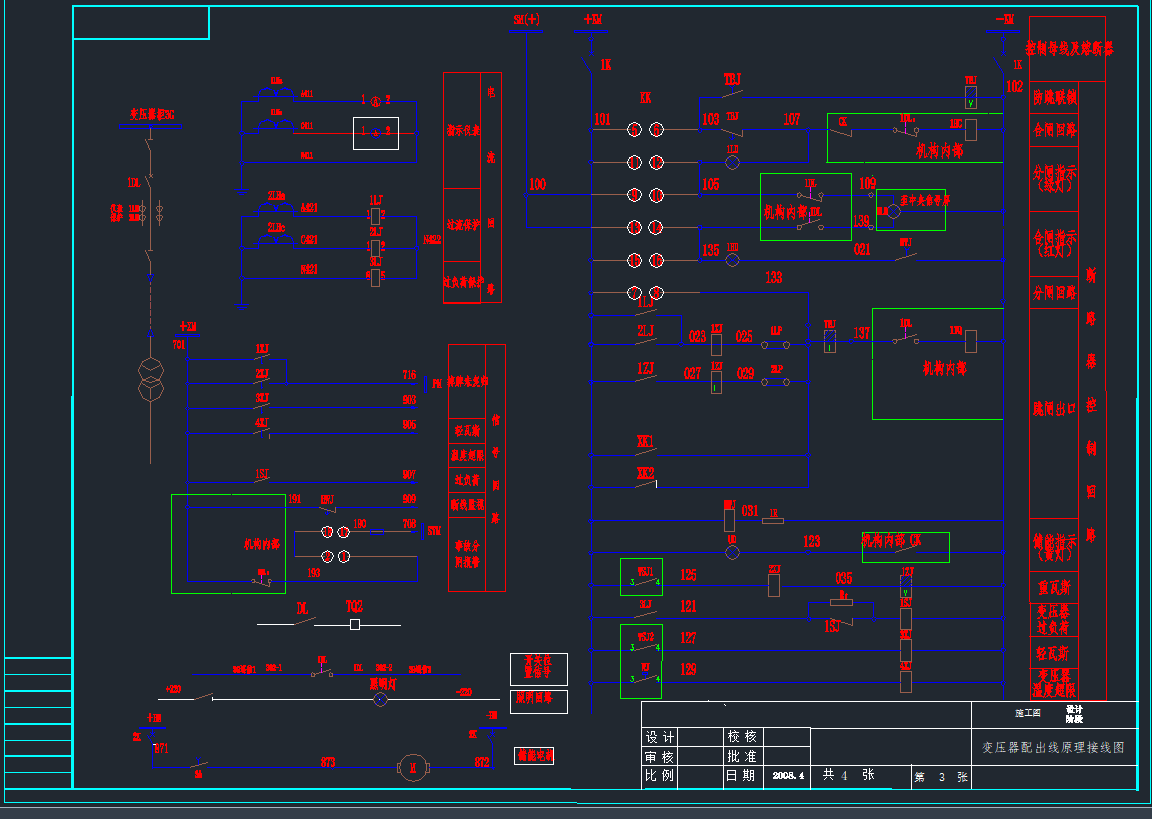Click the 重瓦斯 legend cell

tap(1054, 587)
